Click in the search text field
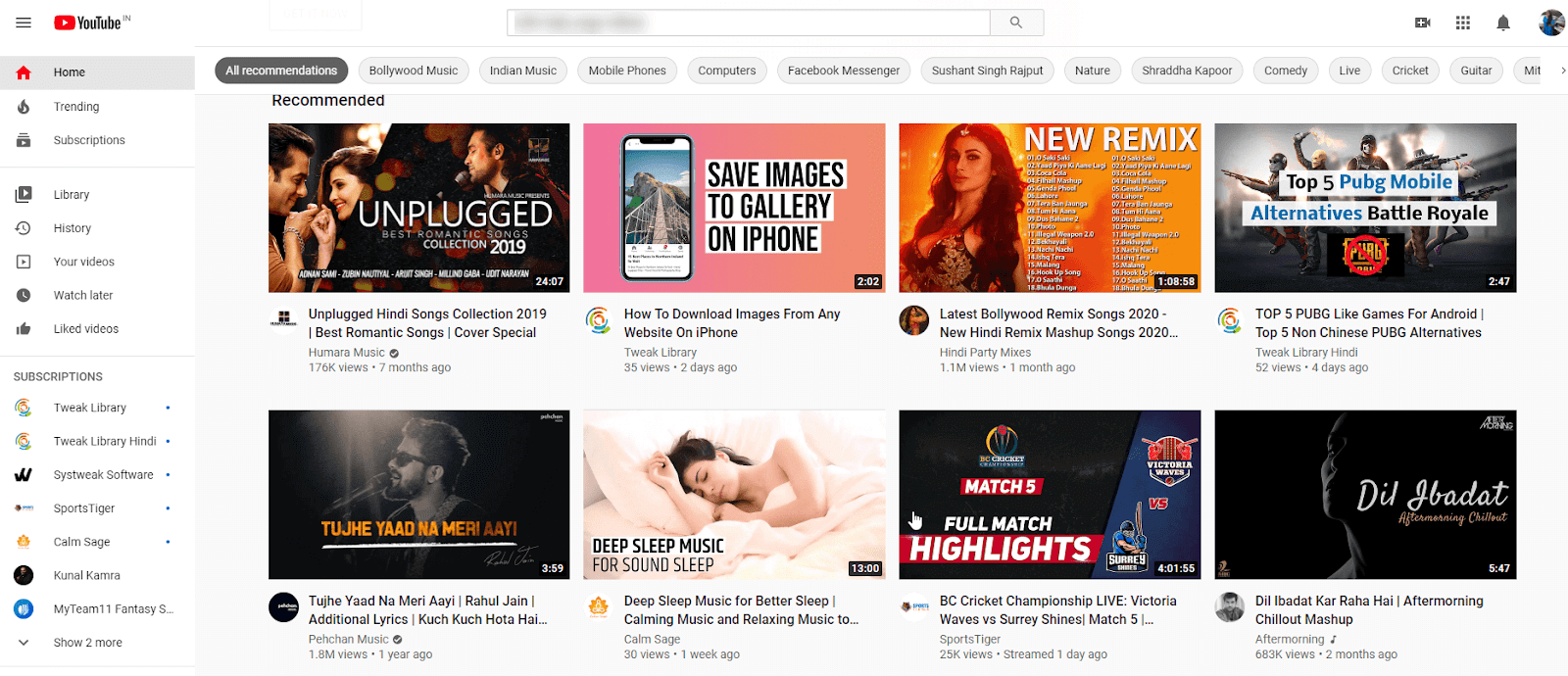1568x676 pixels. (x=748, y=23)
